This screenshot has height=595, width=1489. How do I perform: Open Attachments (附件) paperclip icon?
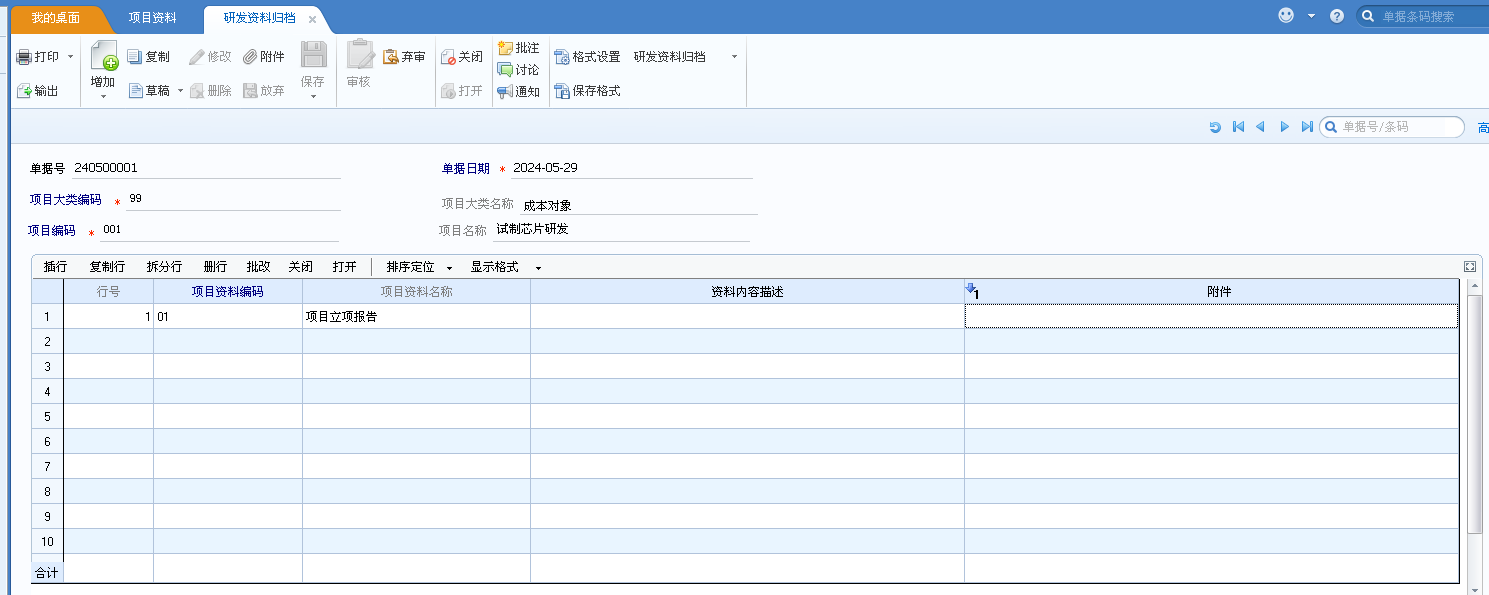[x=251, y=57]
